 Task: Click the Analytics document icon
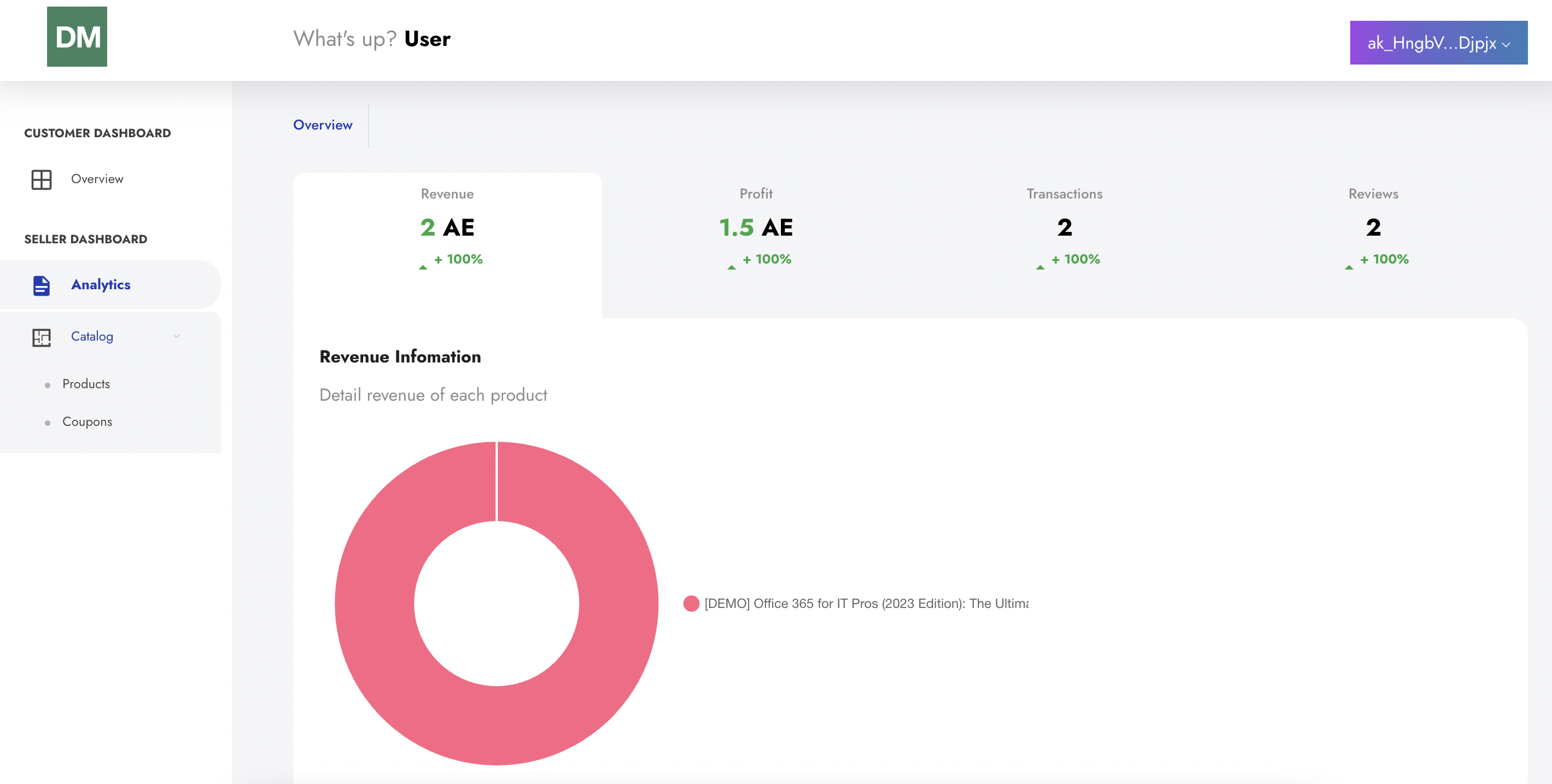tap(41, 285)
